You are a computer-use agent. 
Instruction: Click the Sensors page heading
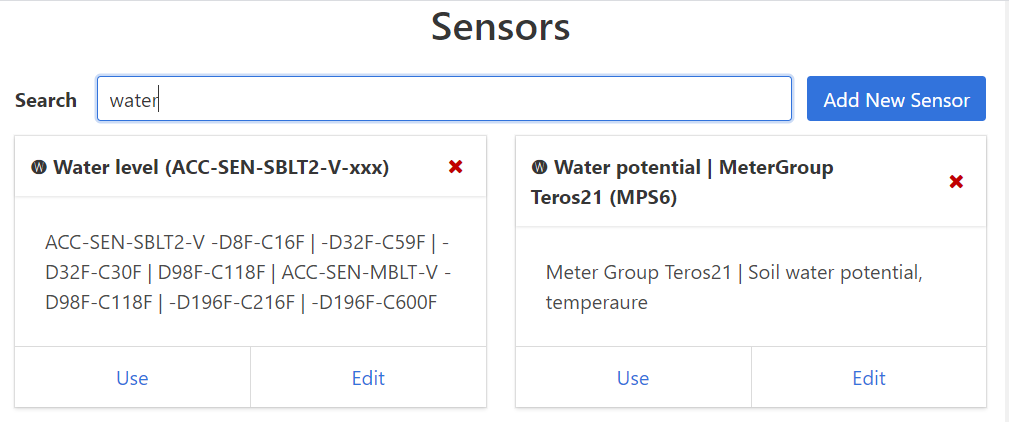500,27
